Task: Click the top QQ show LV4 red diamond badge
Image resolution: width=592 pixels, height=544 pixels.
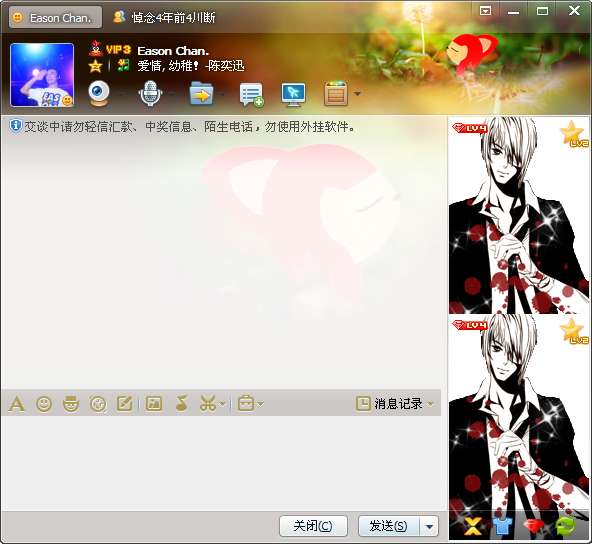Action: [x=470, y=128]
